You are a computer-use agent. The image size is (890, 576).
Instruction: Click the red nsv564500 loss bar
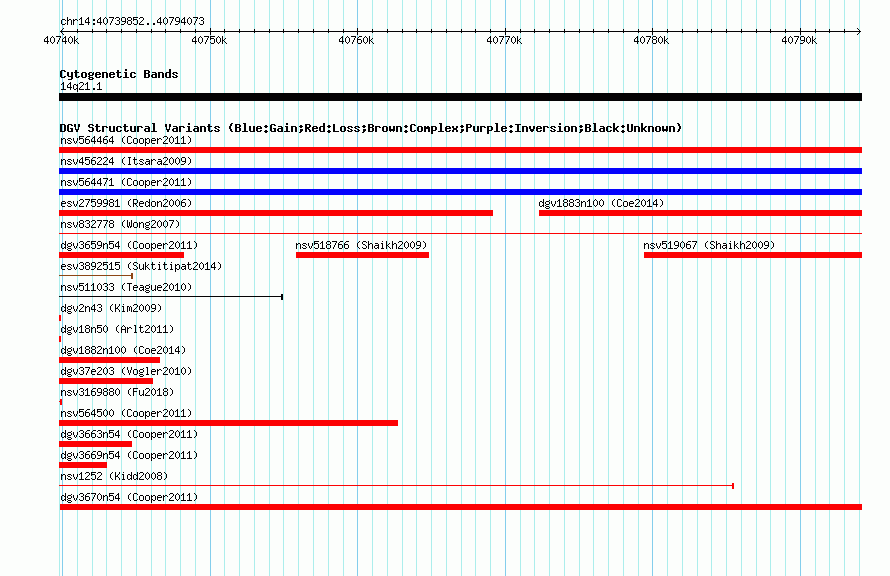coord(228,423)
